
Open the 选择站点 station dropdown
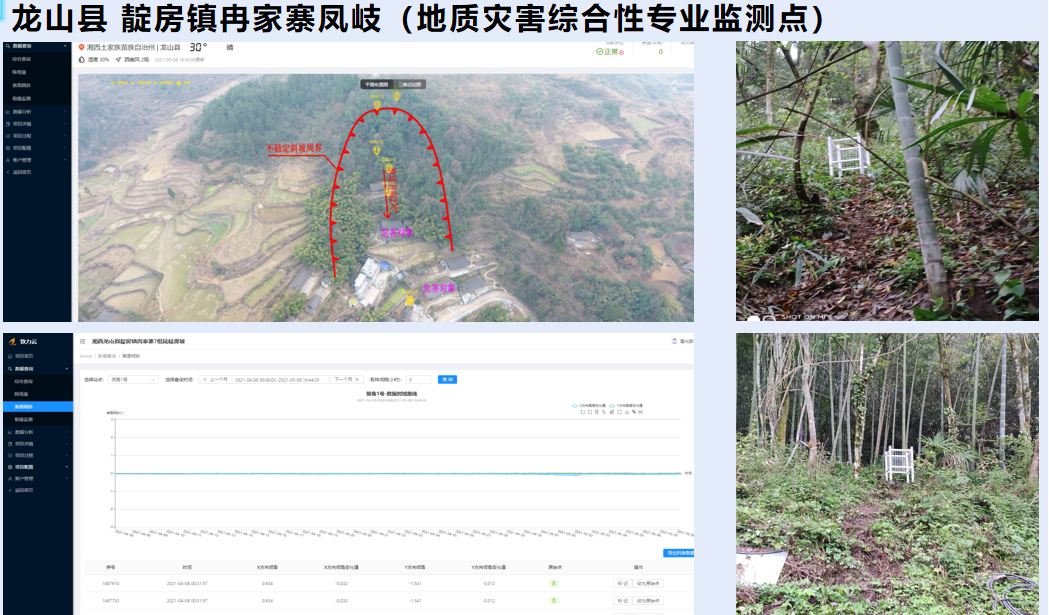point(133,380)
